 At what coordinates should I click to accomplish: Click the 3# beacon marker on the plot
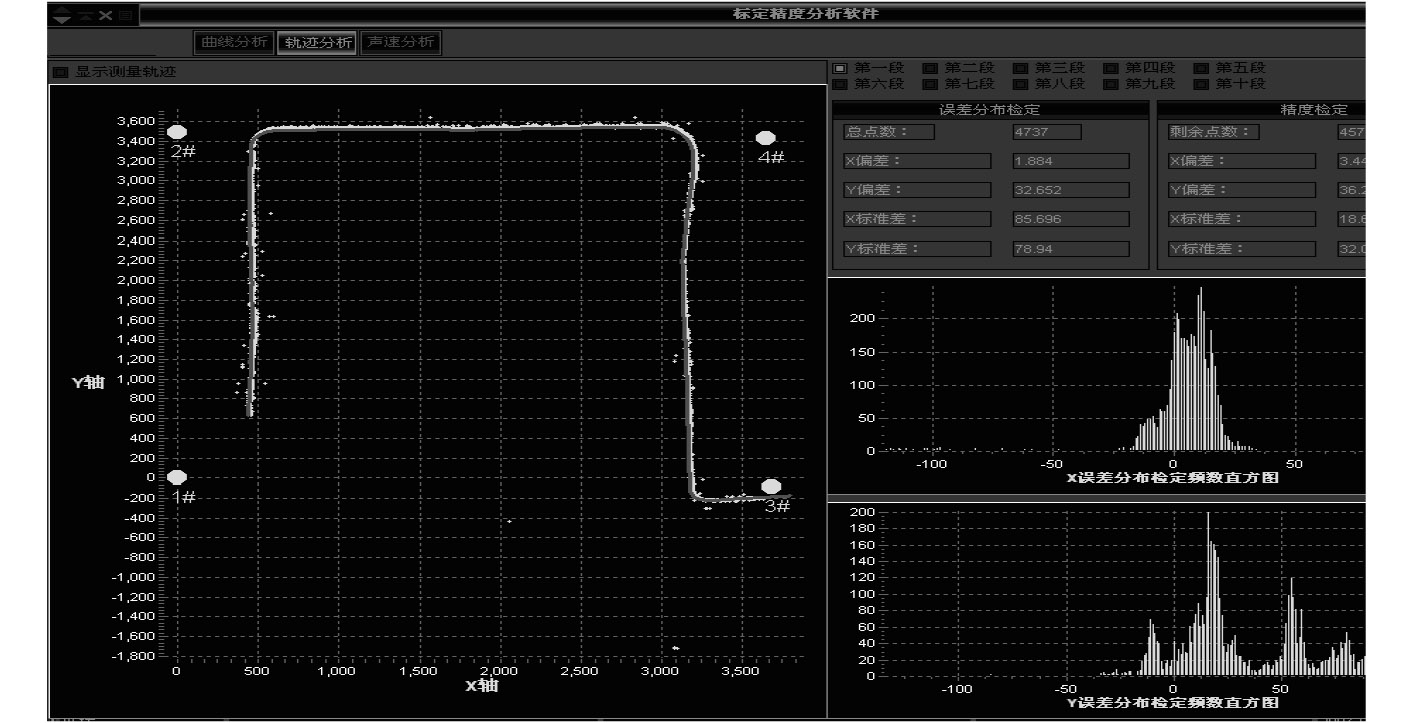click(x=771, y=487)
